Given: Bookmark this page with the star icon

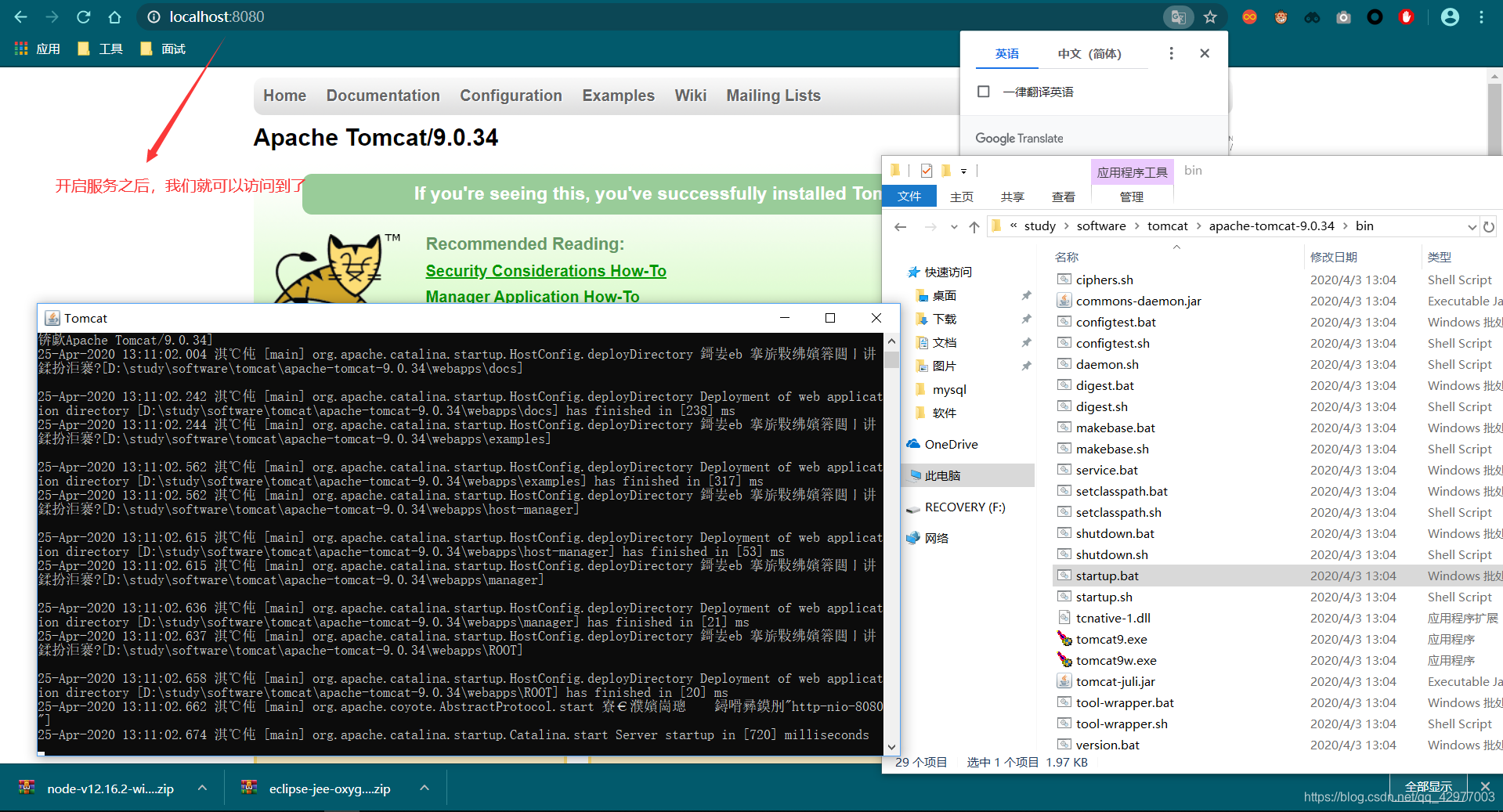Looking at the screenshot, I should click(x=1210, y=16).
